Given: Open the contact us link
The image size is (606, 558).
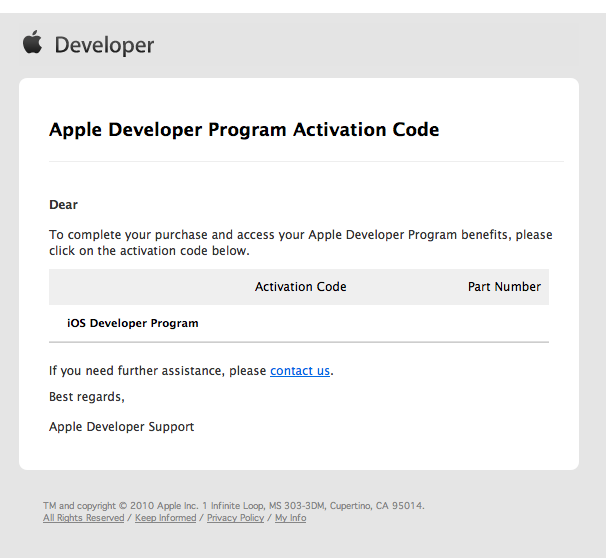Looking at the screenshot, I should click(300, 371).
